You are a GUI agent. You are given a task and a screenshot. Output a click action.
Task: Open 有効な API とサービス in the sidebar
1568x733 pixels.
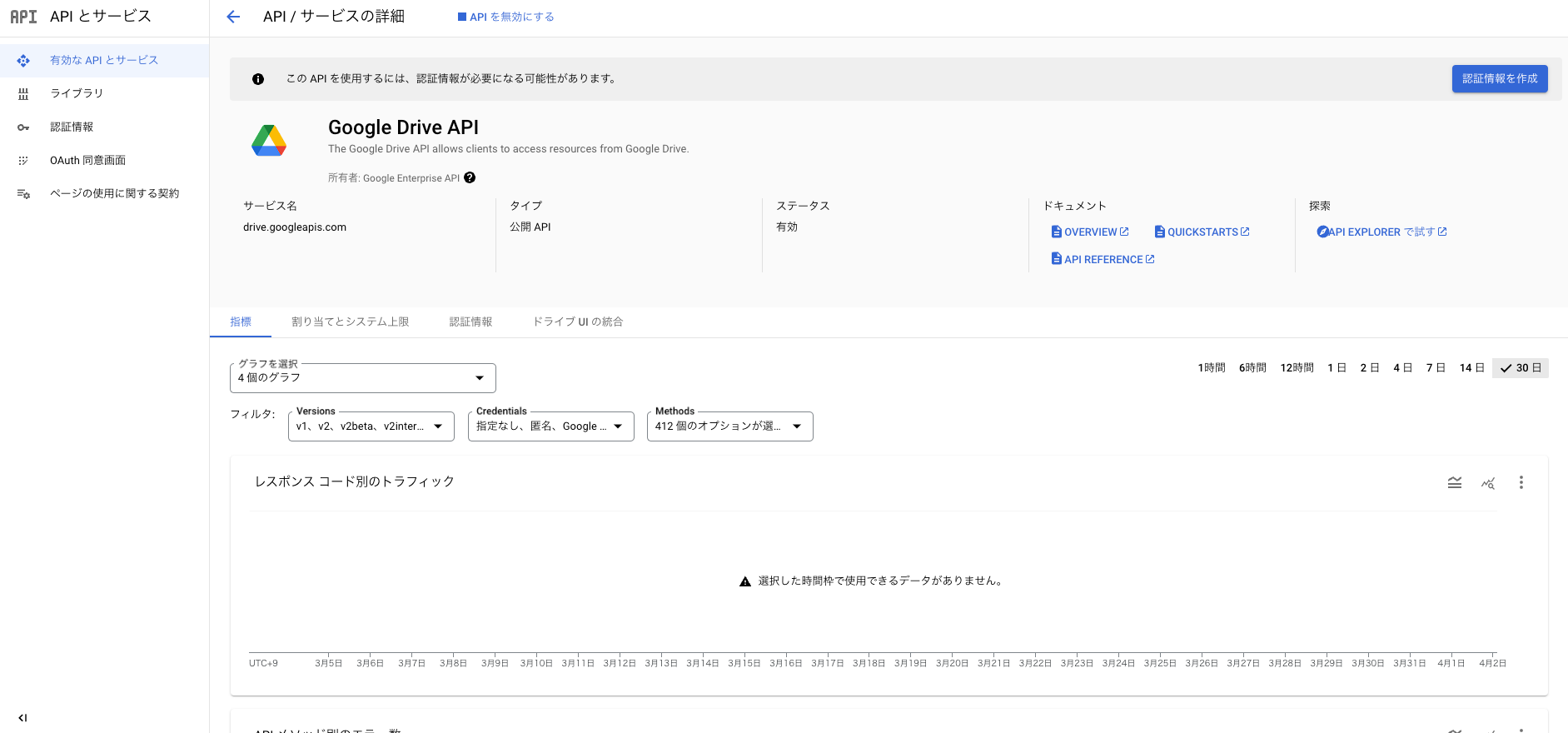coord(104,60)
